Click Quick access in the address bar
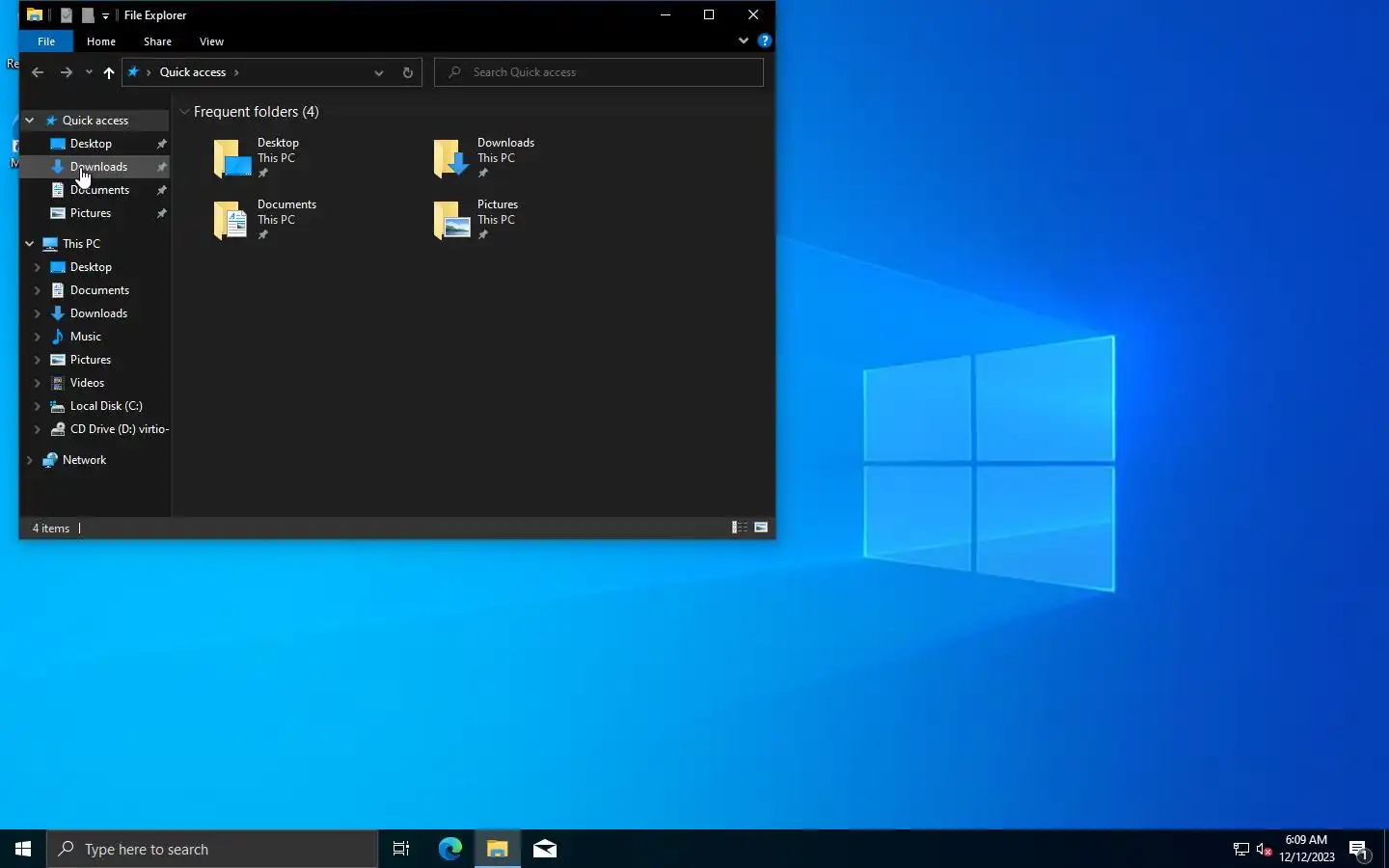 coord(193,72)
